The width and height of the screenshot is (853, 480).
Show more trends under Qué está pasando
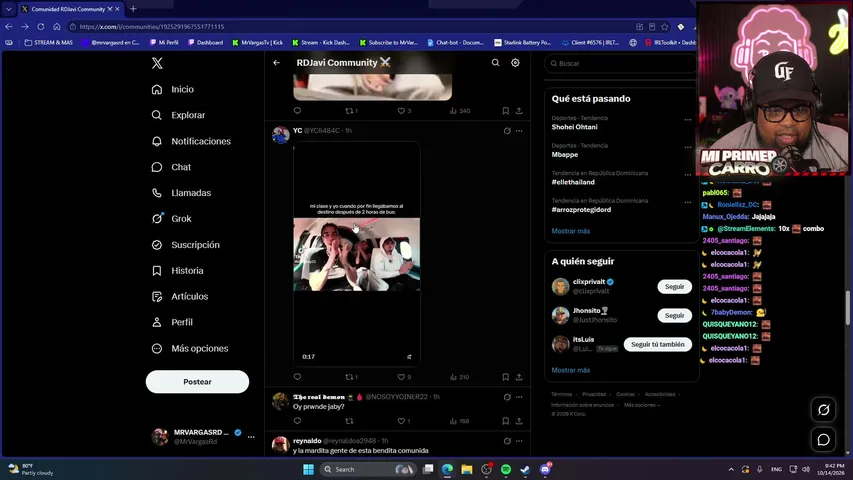tap(571, 231)
